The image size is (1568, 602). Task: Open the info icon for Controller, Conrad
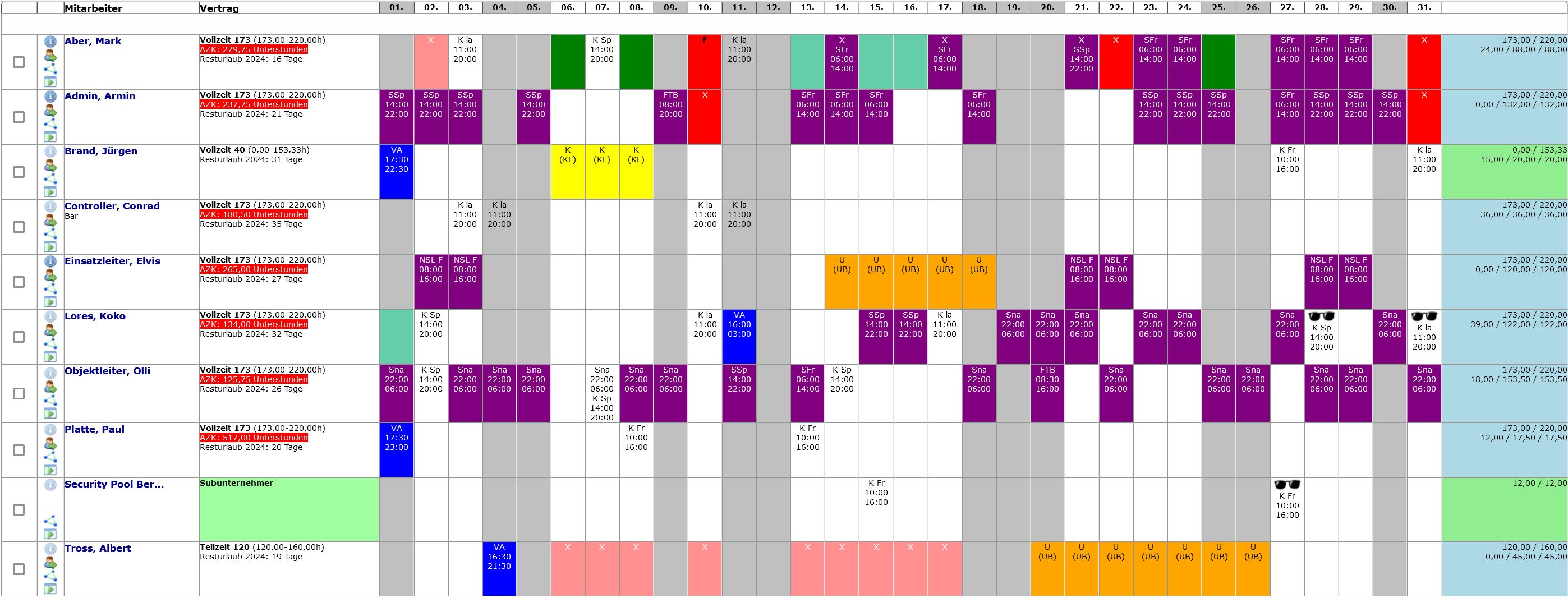(x=50, y=206)
